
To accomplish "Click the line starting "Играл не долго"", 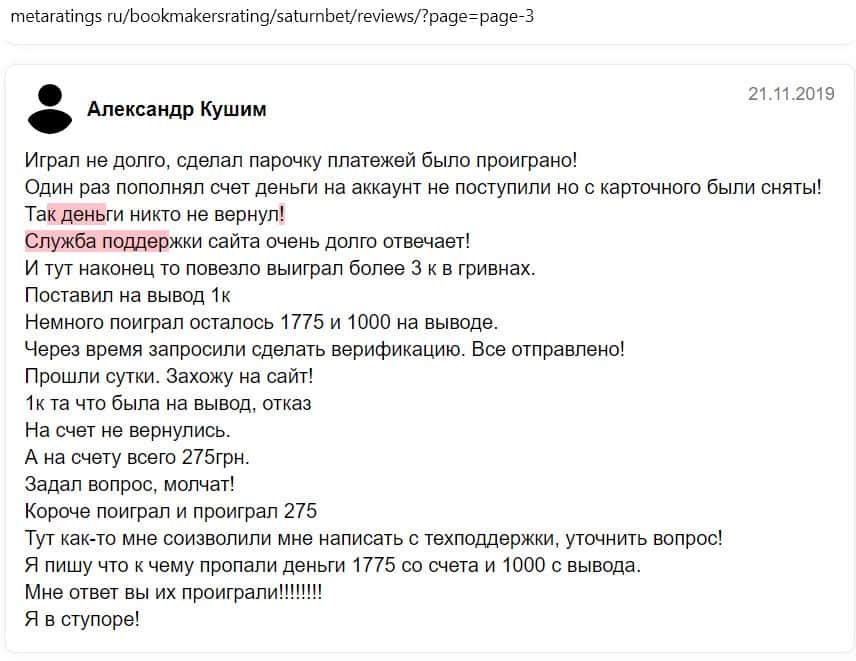I will pyautogui.click(x=300, y=159).
